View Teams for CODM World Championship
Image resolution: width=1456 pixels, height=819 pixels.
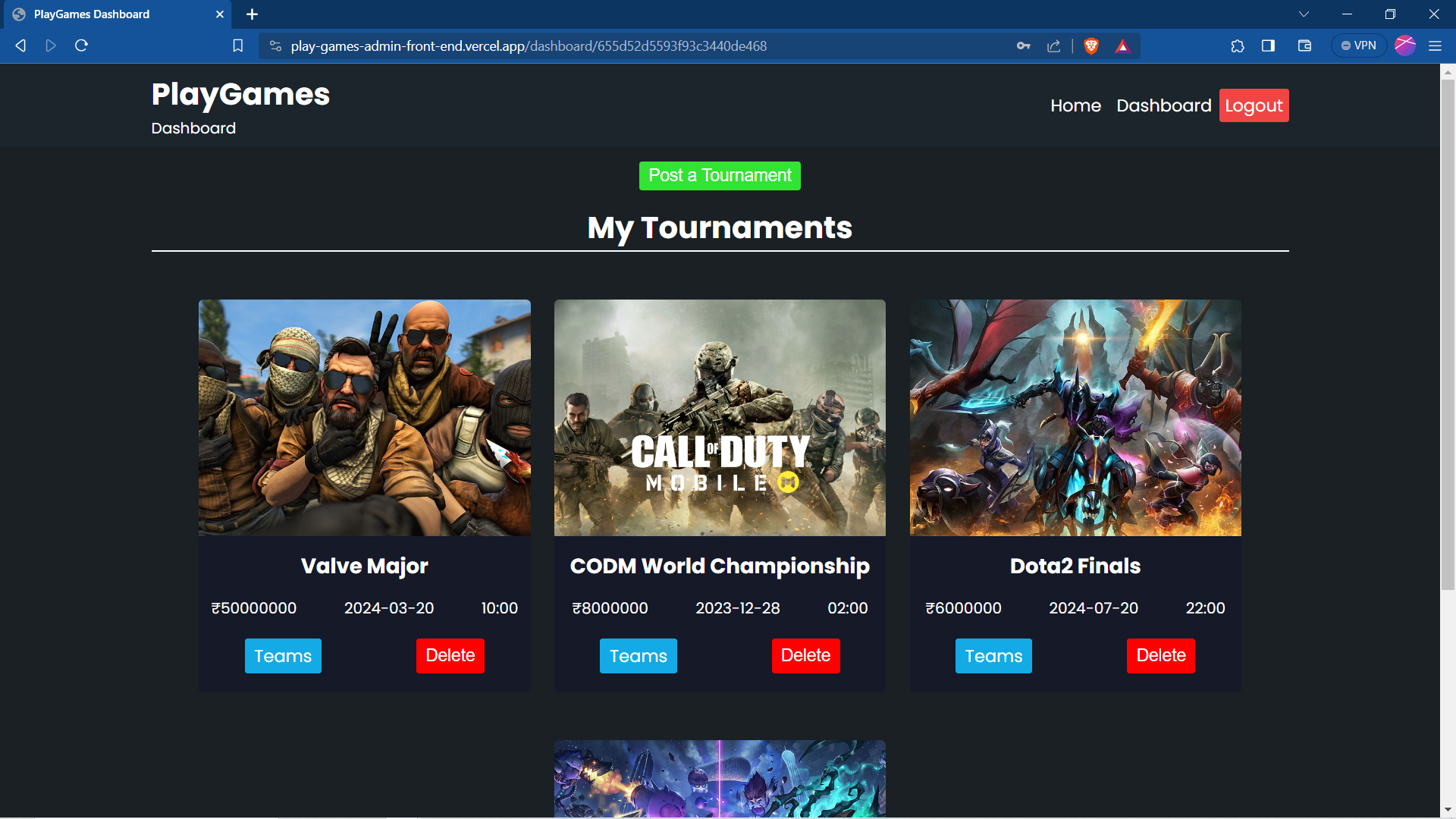point(638,656)
